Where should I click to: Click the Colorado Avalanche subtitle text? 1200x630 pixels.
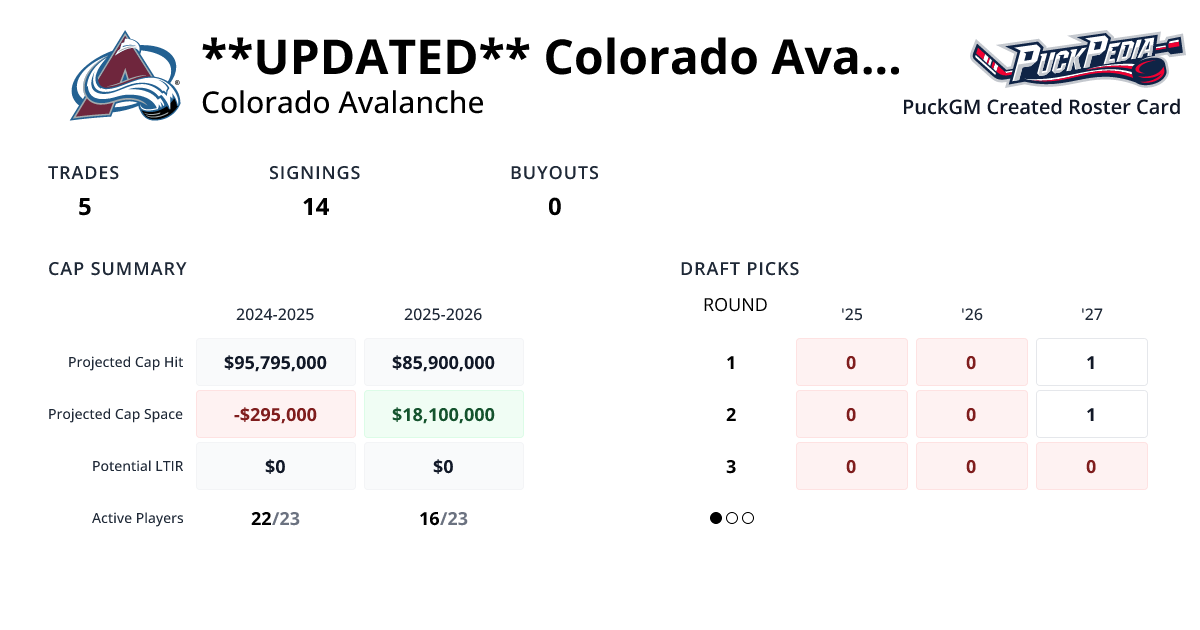point(341,102)
